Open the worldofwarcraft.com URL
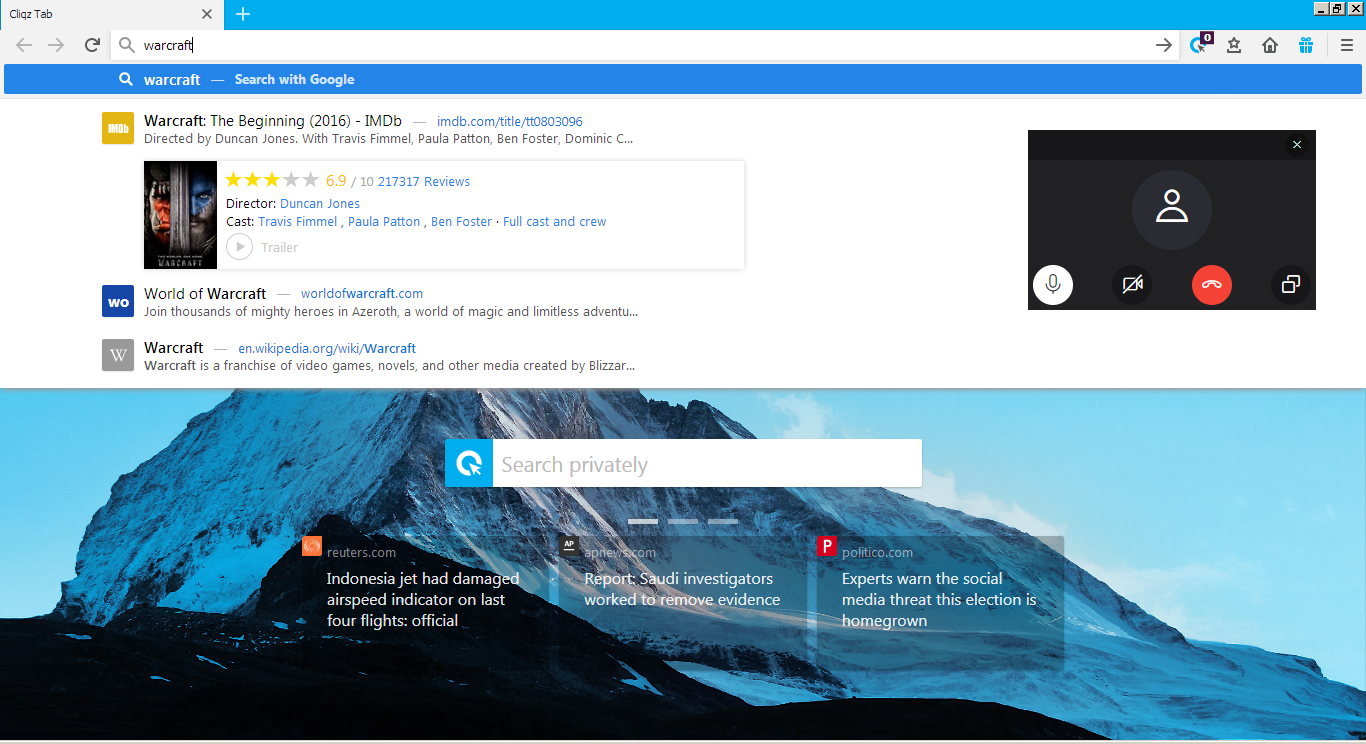1366x744 pixels. point(362,294)
